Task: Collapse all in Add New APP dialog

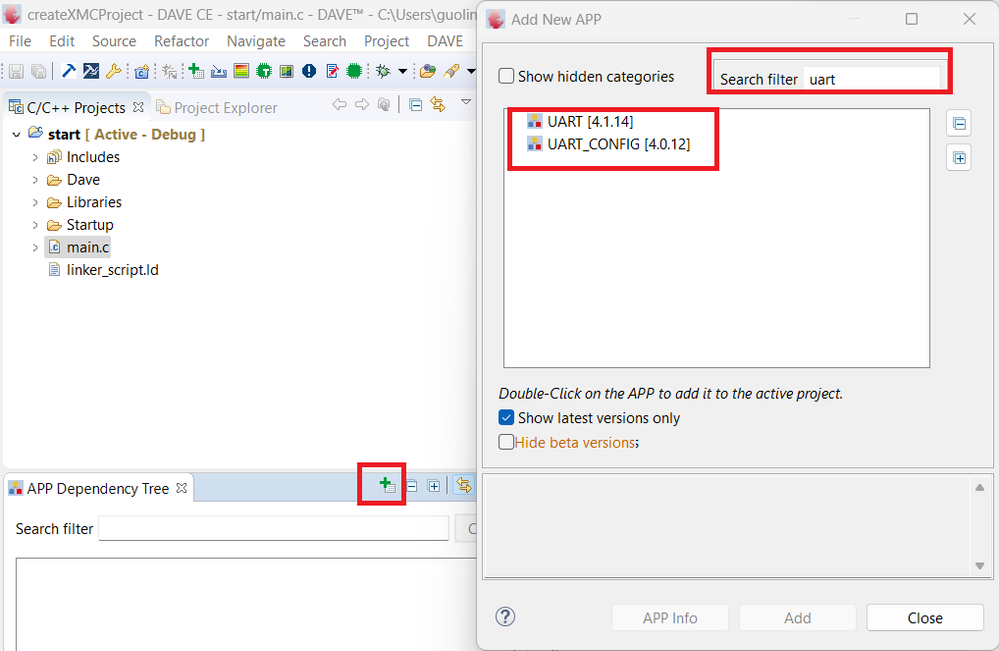Action: coord(959,124)
